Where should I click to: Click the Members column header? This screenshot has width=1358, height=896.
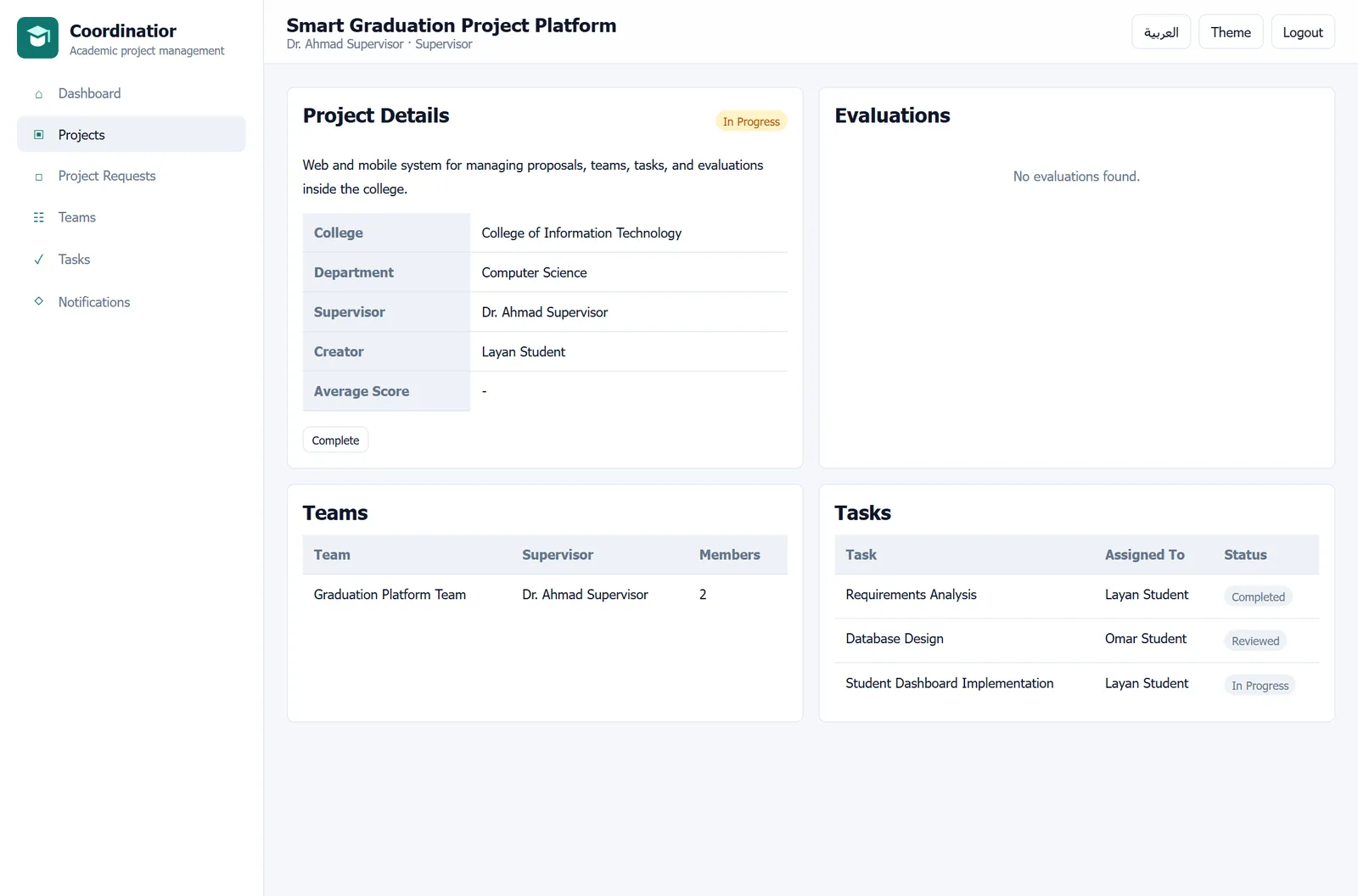click(x=730, y=555)
